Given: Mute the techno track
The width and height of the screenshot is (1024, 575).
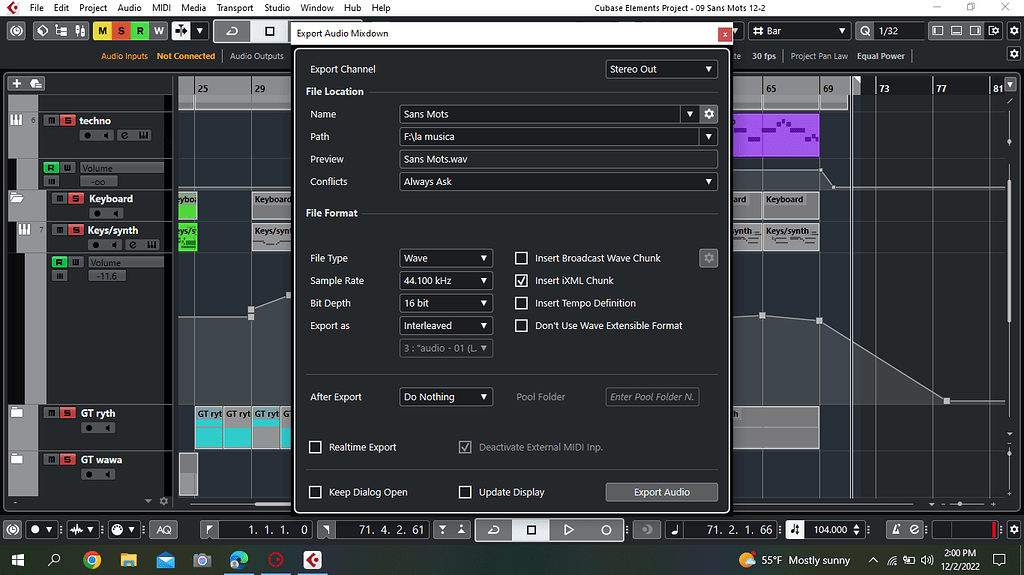Looking at the screenshot, I should (51, 120).
